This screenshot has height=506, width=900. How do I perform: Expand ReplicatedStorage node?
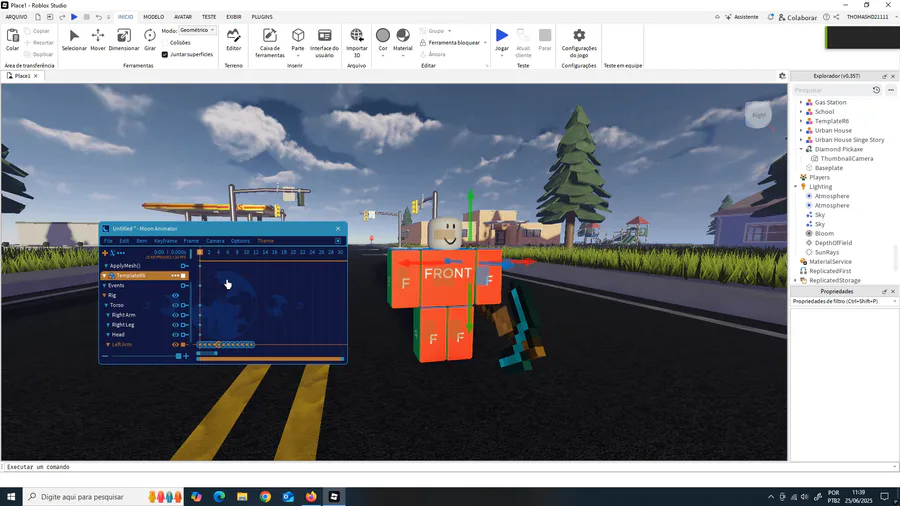click(x=796, y=281)
